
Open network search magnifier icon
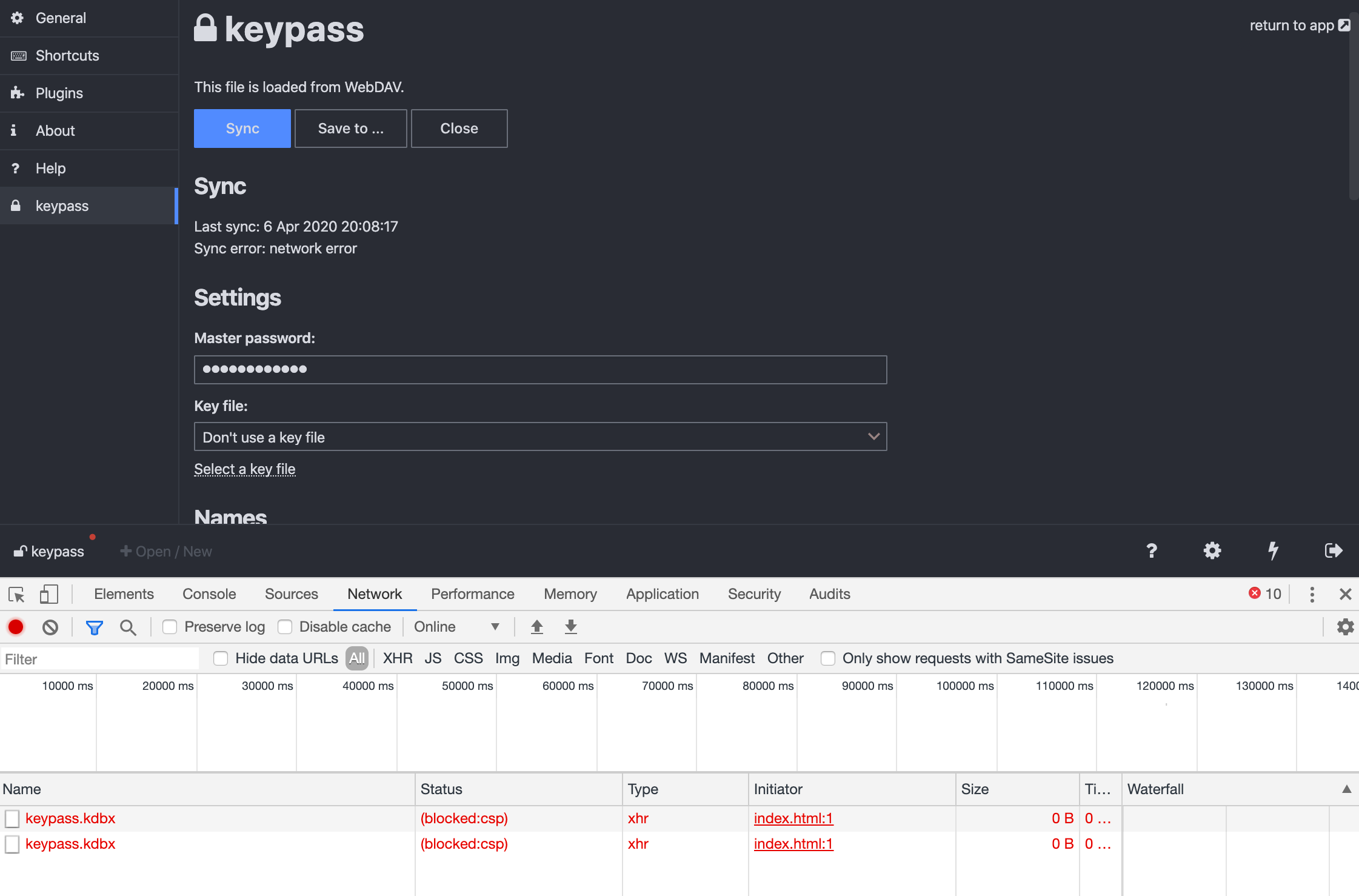pos(127,627)
